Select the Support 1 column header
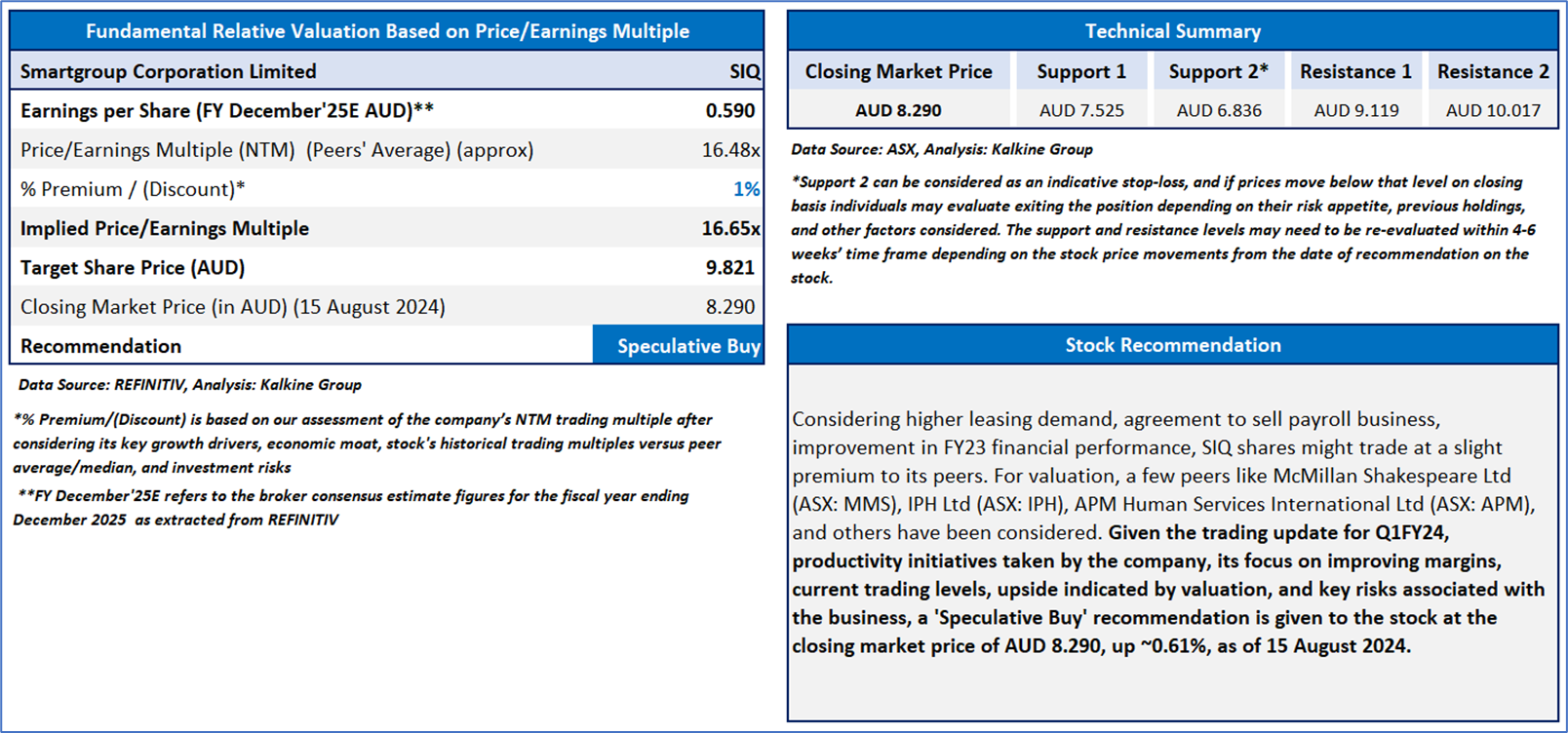The height and width of the screenshot is (733, 1568). coord(1081,71)
